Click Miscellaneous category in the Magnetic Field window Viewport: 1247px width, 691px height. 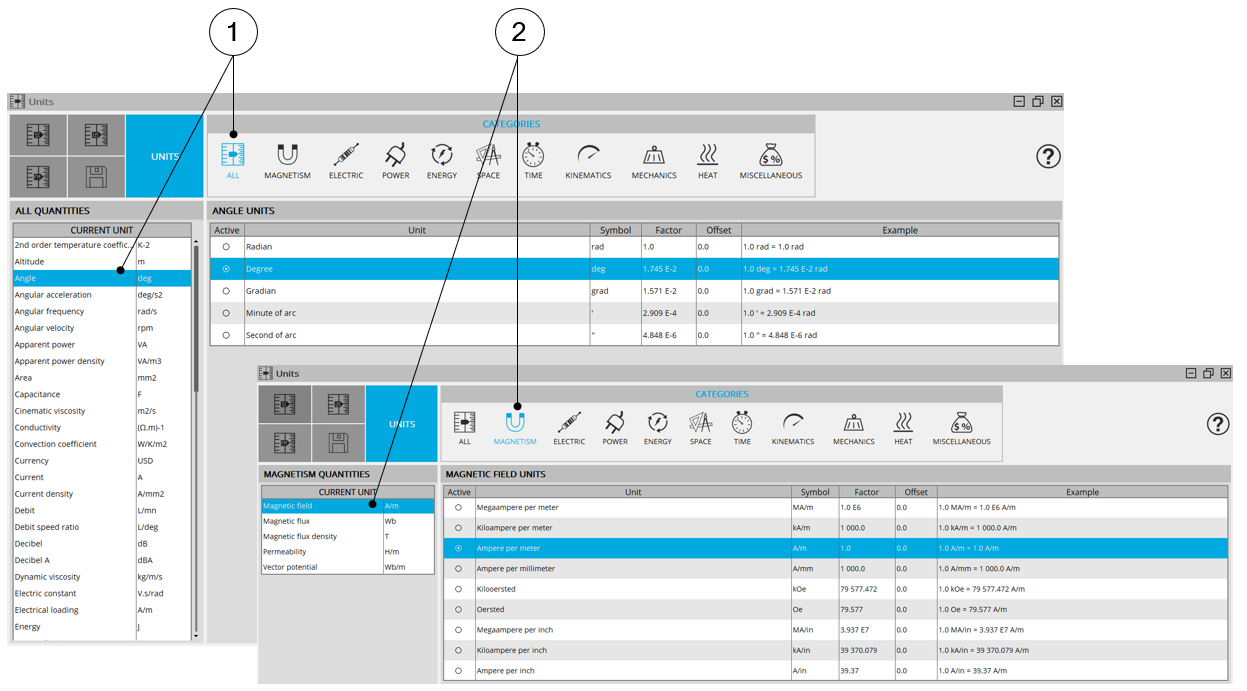(x=961, y=427)
